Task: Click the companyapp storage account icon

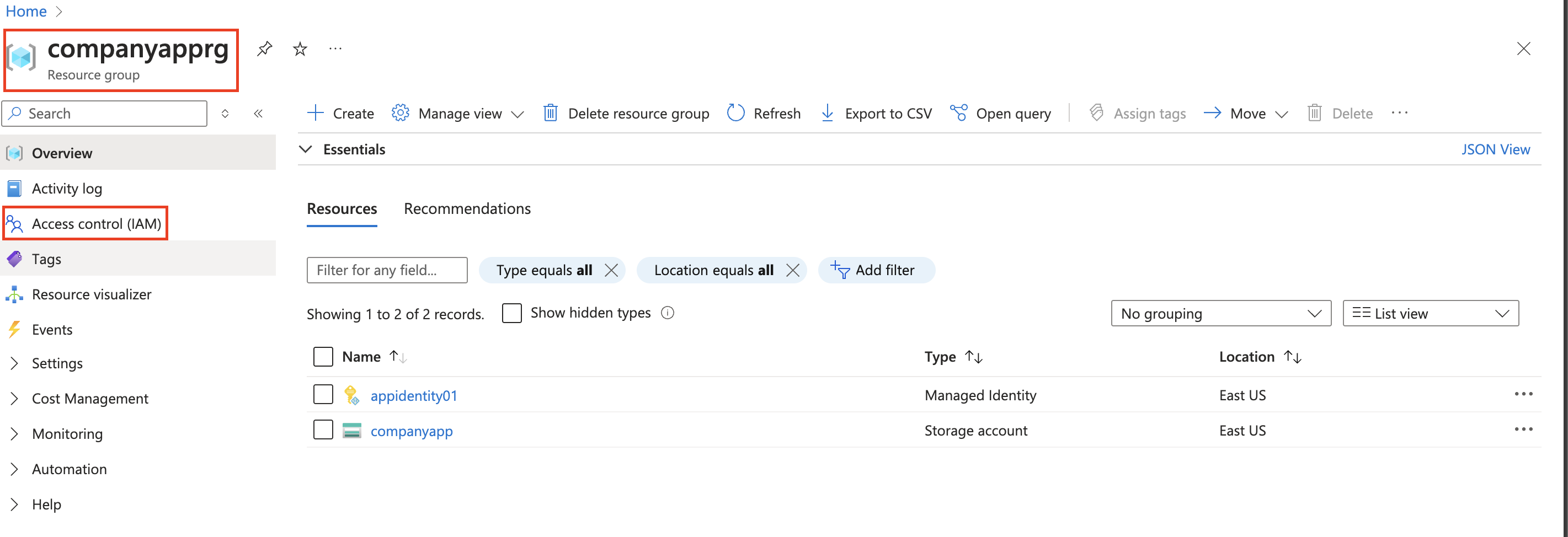Action: point(351,431)
